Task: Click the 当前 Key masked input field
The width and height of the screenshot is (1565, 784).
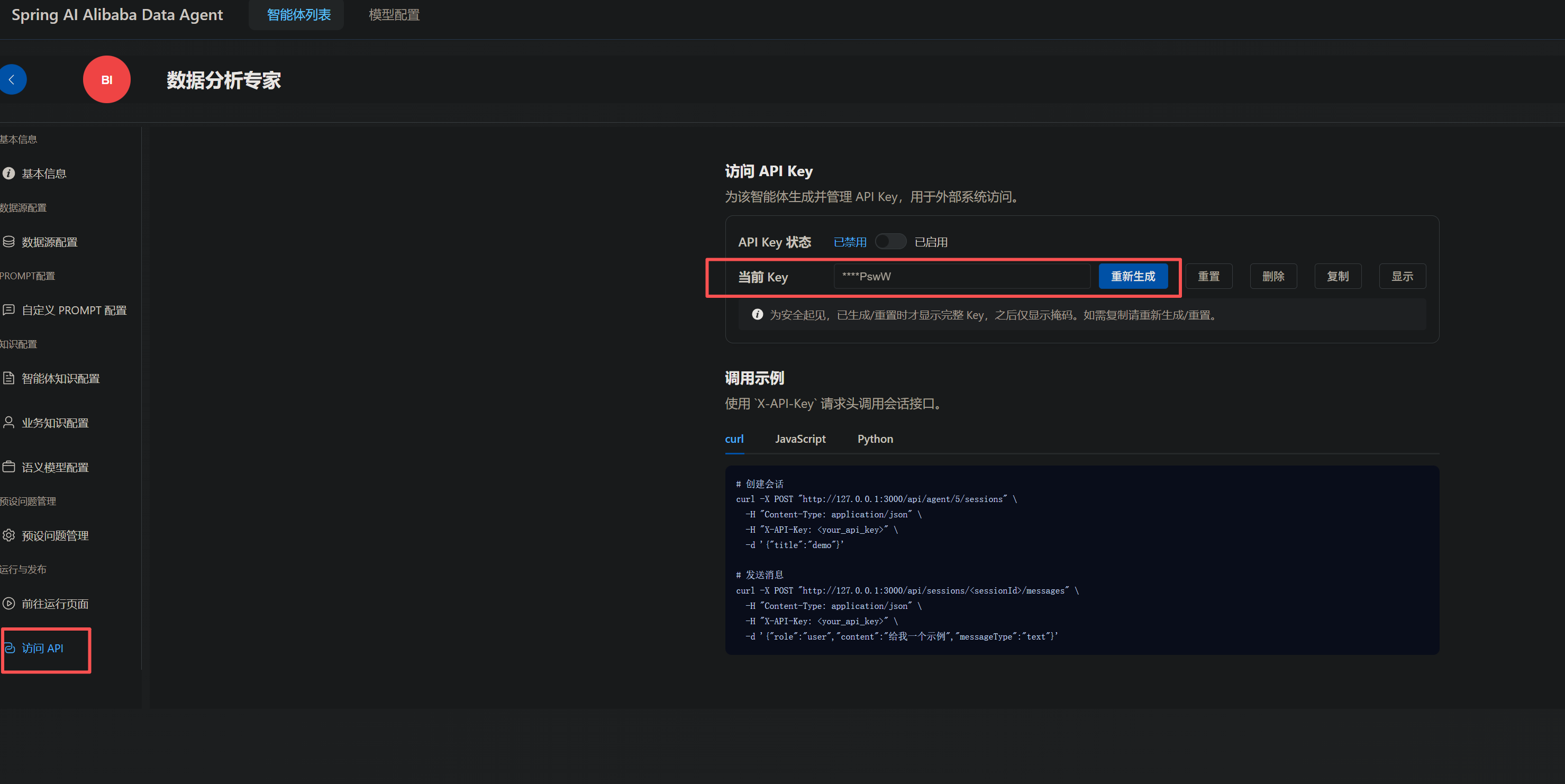Action: click(961, 276)
